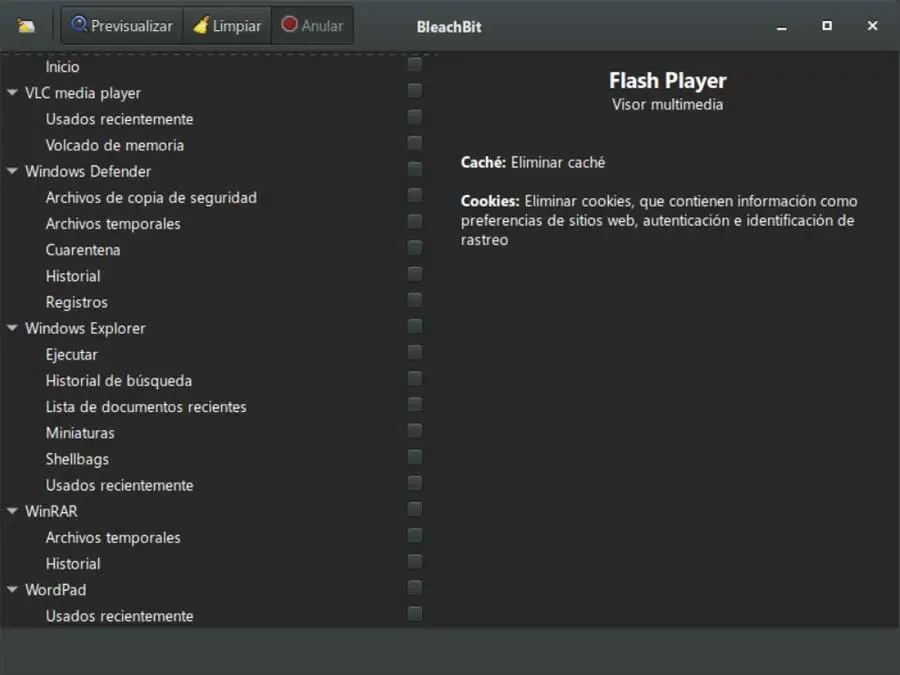Tick the WinRAR group checkbox

[414, 509]
